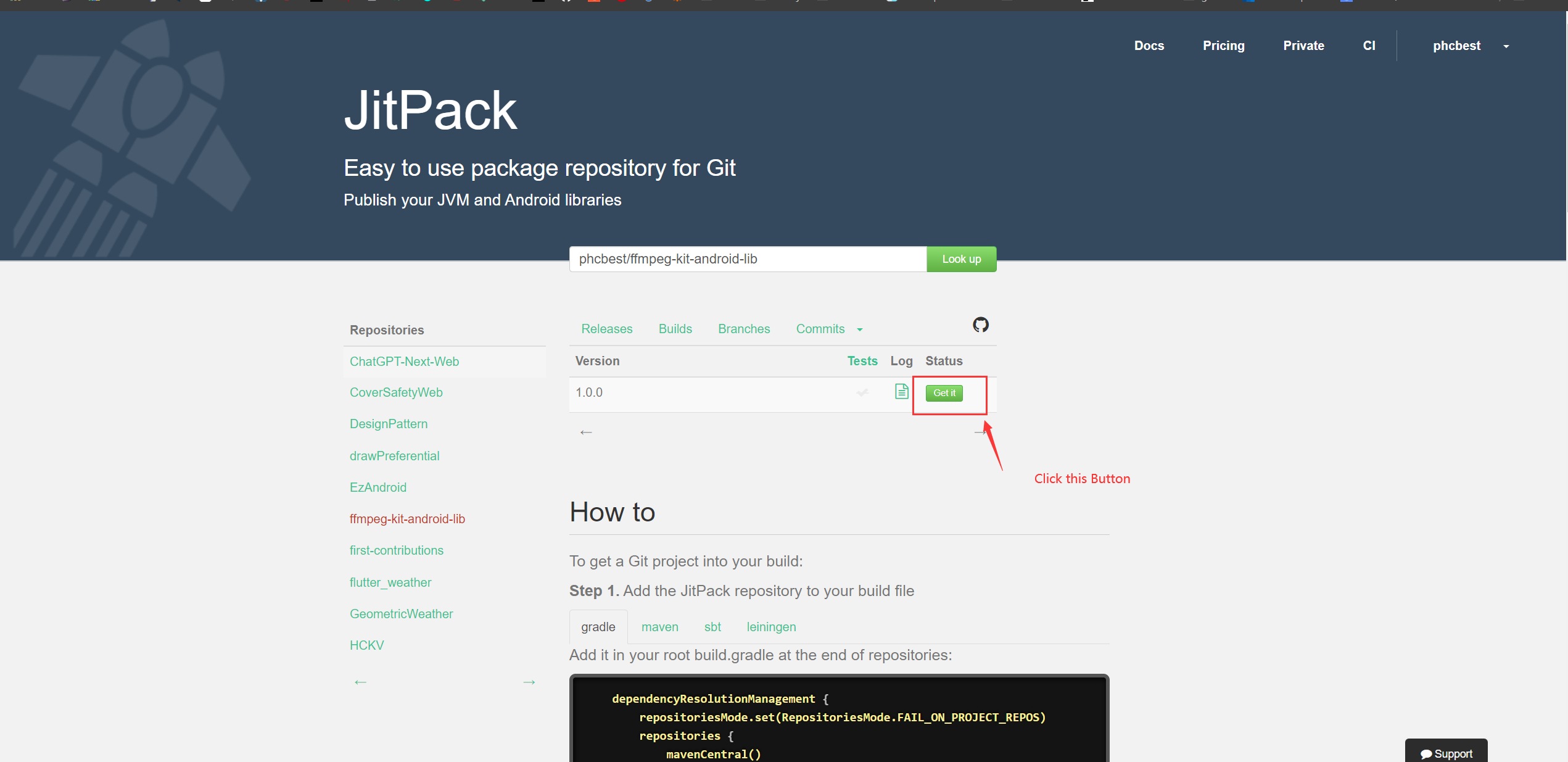Open the Builds tab

point(675,329)
